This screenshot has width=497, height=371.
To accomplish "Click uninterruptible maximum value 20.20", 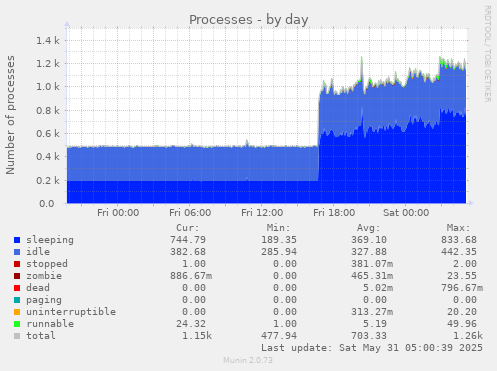I will (x=462, y=312).
